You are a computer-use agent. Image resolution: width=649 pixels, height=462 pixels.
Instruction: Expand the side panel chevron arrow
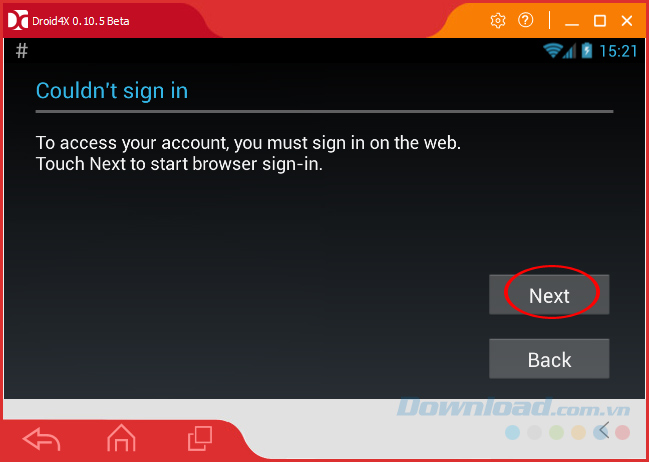click(x=604, y=430)
